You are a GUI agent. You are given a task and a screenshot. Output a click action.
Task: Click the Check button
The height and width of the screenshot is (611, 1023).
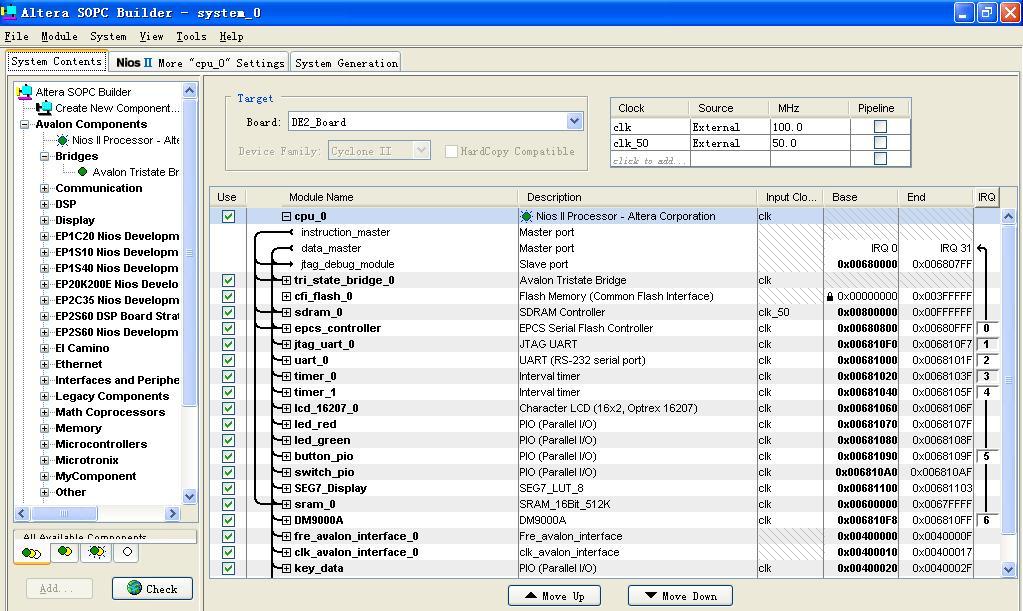click(153, 588)
